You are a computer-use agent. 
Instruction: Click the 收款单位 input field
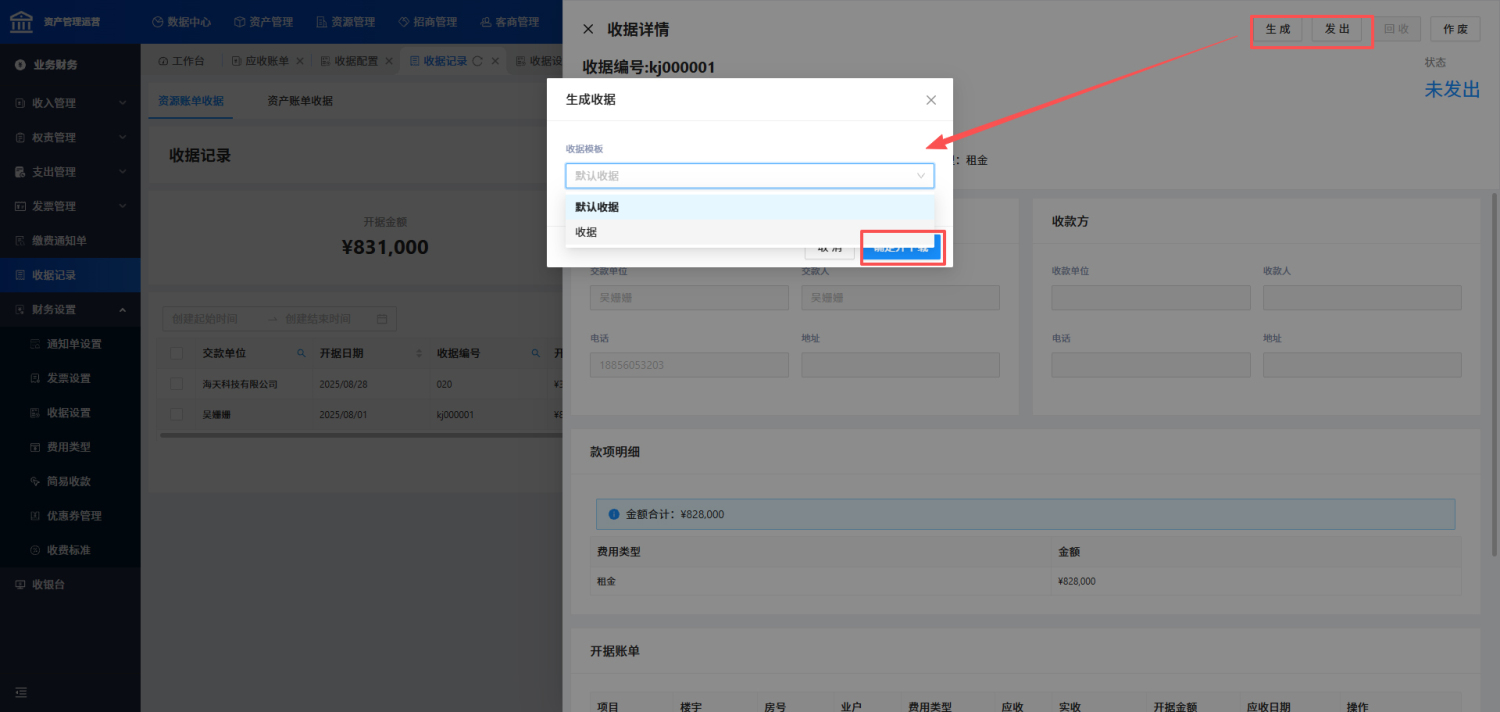click(1150, 298)
